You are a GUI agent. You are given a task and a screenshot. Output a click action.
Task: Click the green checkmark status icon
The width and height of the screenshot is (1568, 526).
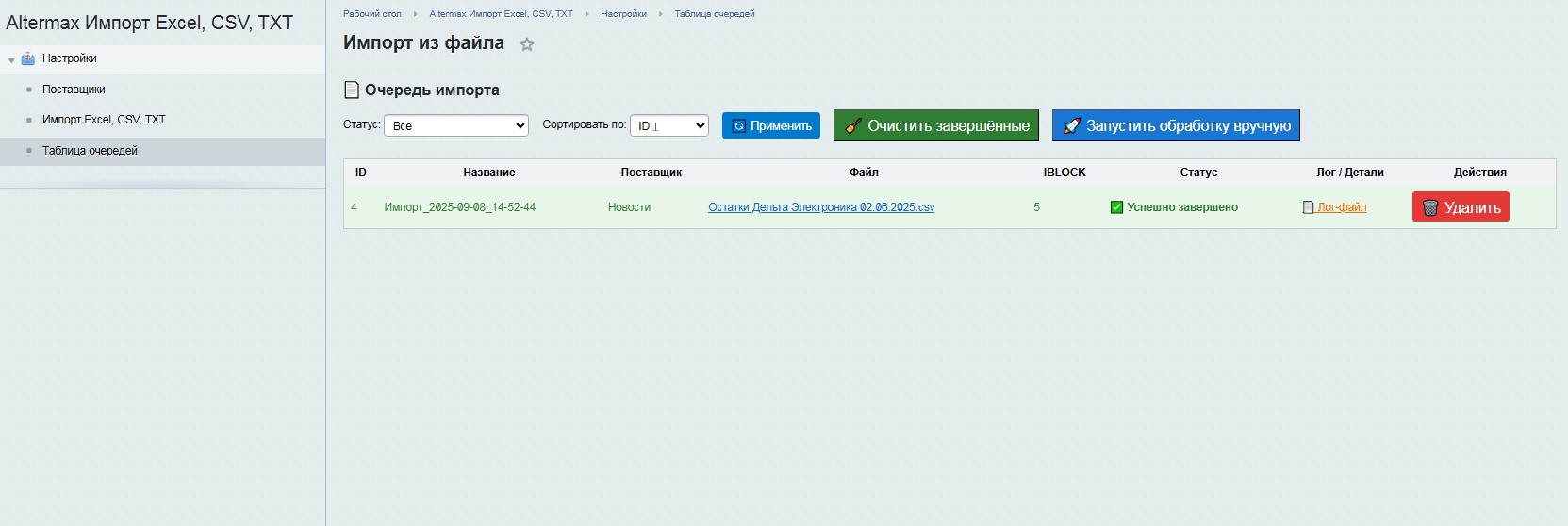coord(1116,207)
